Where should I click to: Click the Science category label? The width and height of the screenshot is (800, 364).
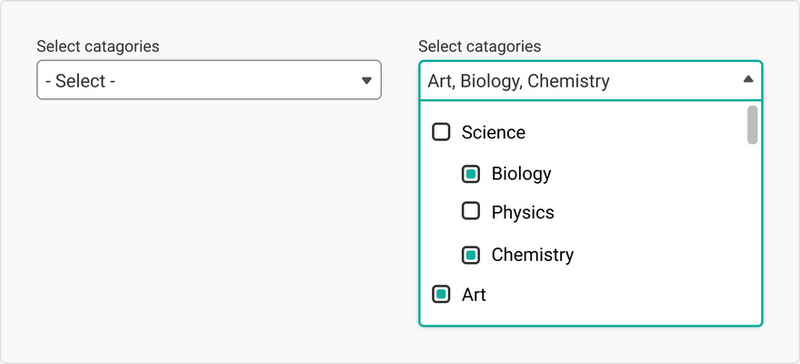pyautogui.click(x=493, y=133)
